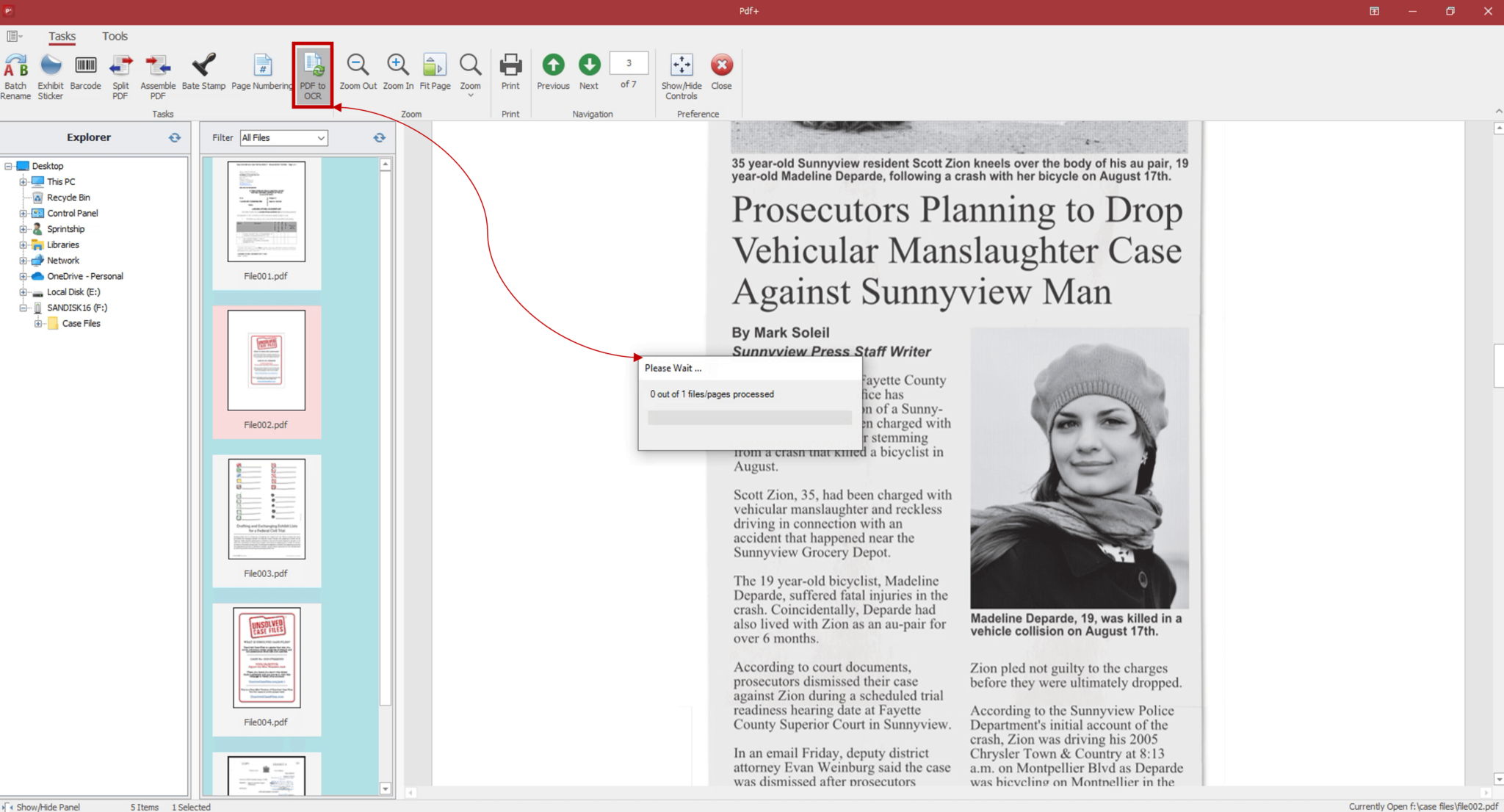Viewport: 1504px width, 812px height.
Task: Print the current document
Action: coord(510,72)
